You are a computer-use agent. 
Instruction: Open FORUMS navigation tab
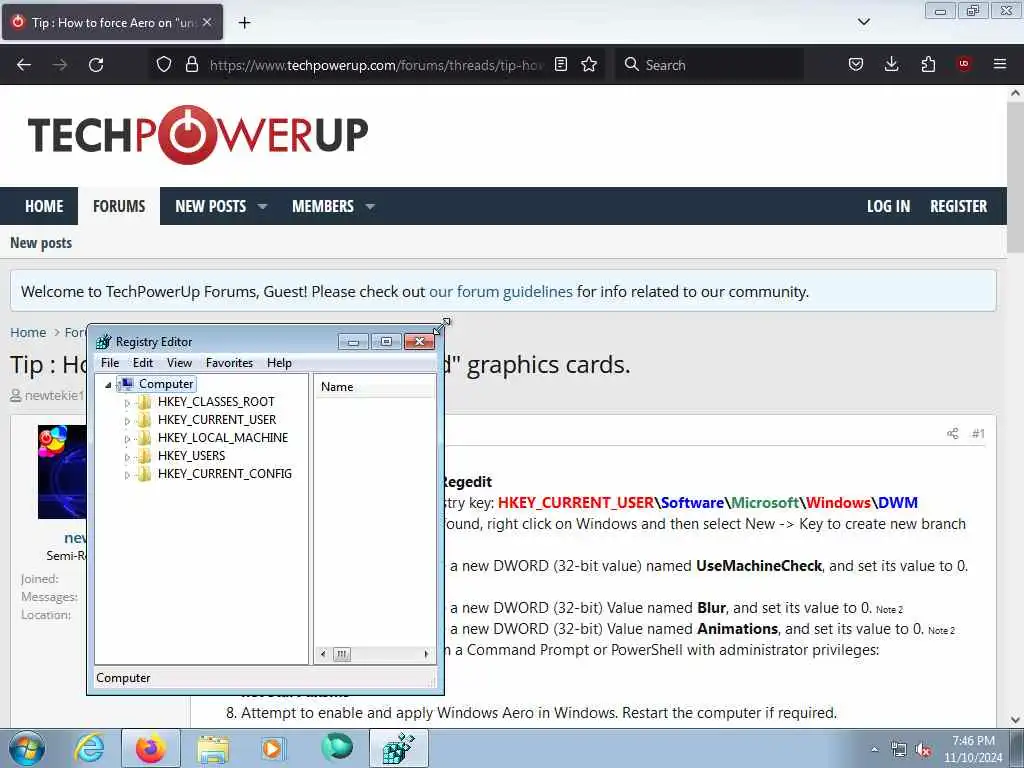(119, 206)
